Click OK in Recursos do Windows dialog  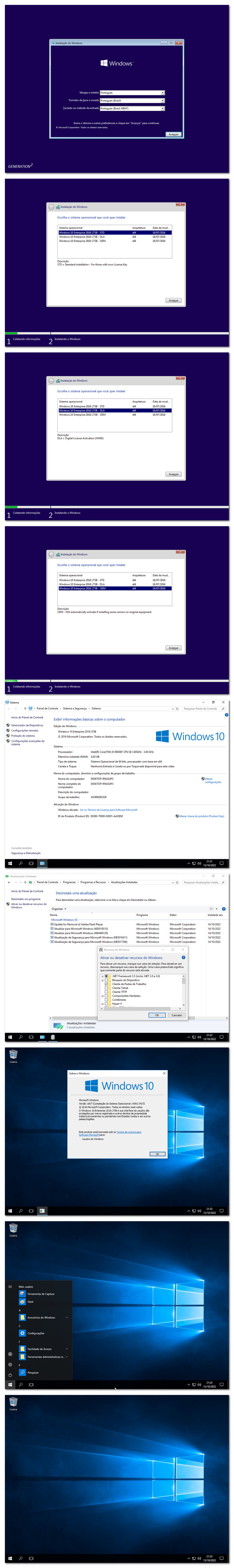click(x=157, y=1015)
